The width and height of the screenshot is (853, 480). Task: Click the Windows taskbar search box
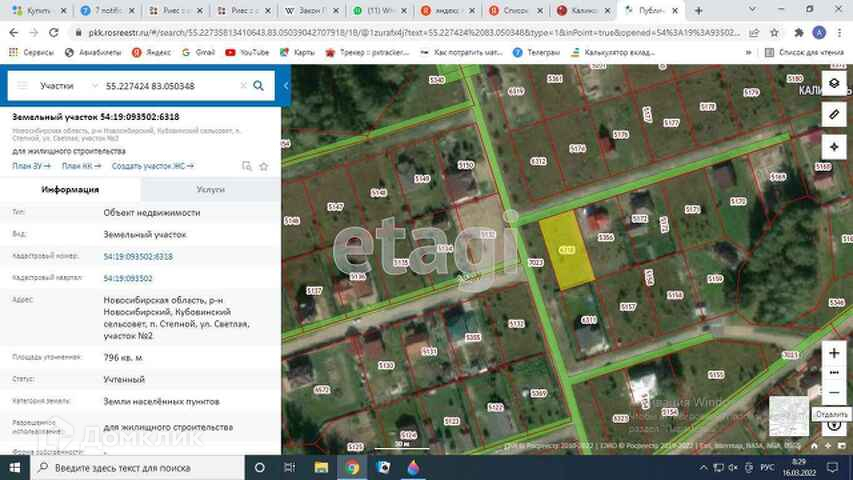tap(137, 467)
